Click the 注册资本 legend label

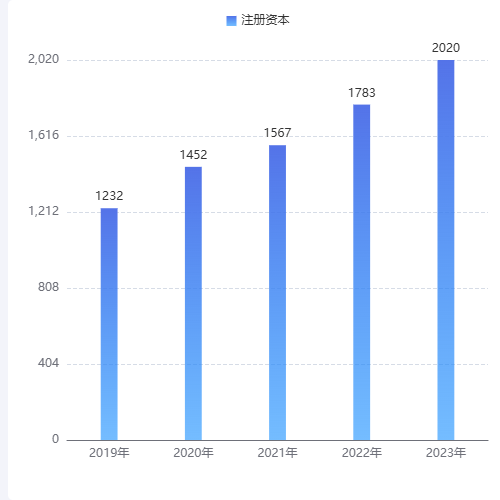coord(265,20)
